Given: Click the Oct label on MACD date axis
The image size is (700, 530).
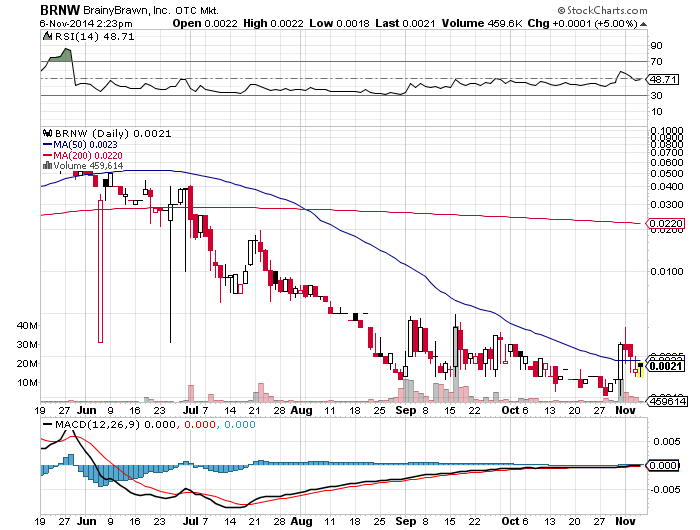Looking at the screenshot, I should coord(510,521).
